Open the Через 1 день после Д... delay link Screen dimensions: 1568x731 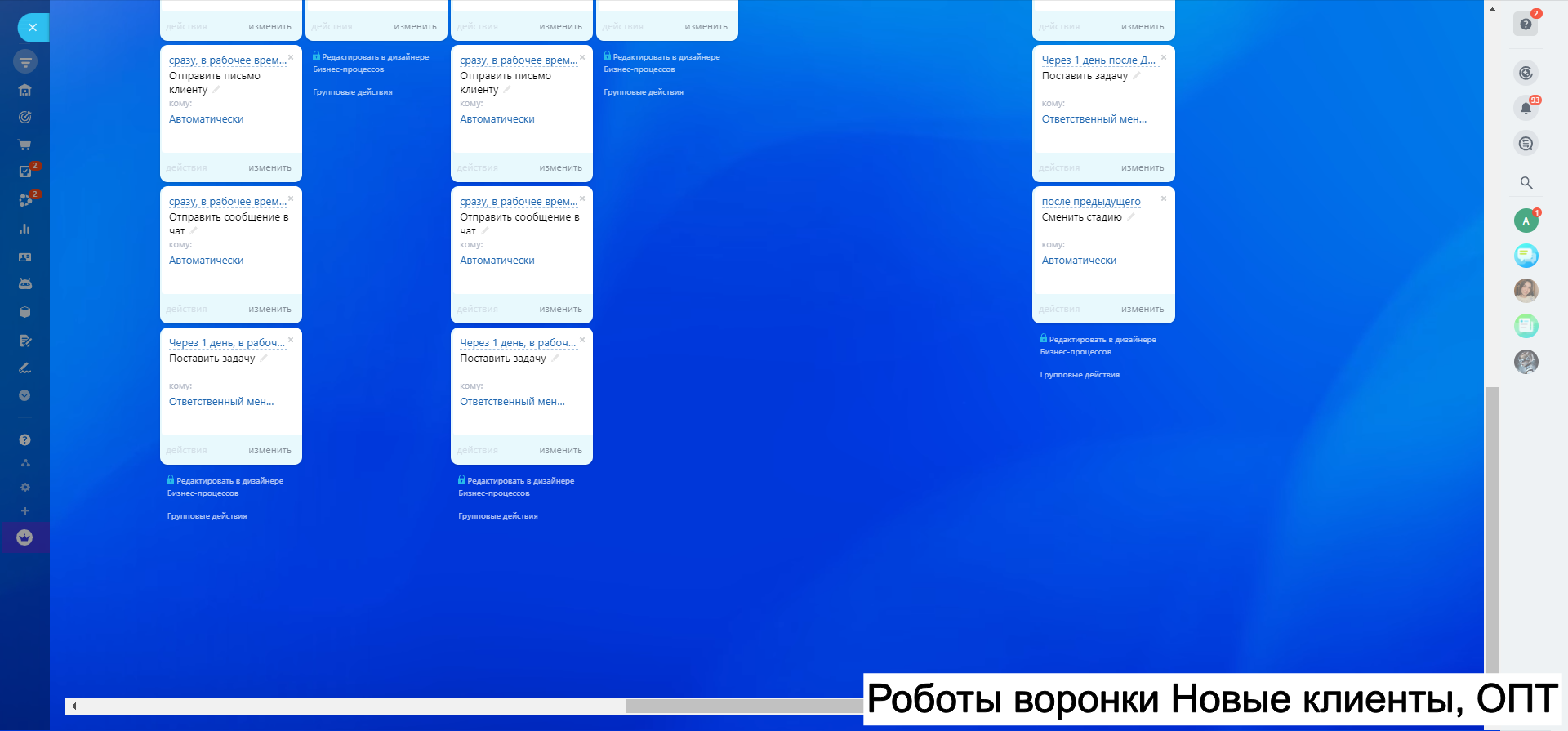pos(1098,60)
